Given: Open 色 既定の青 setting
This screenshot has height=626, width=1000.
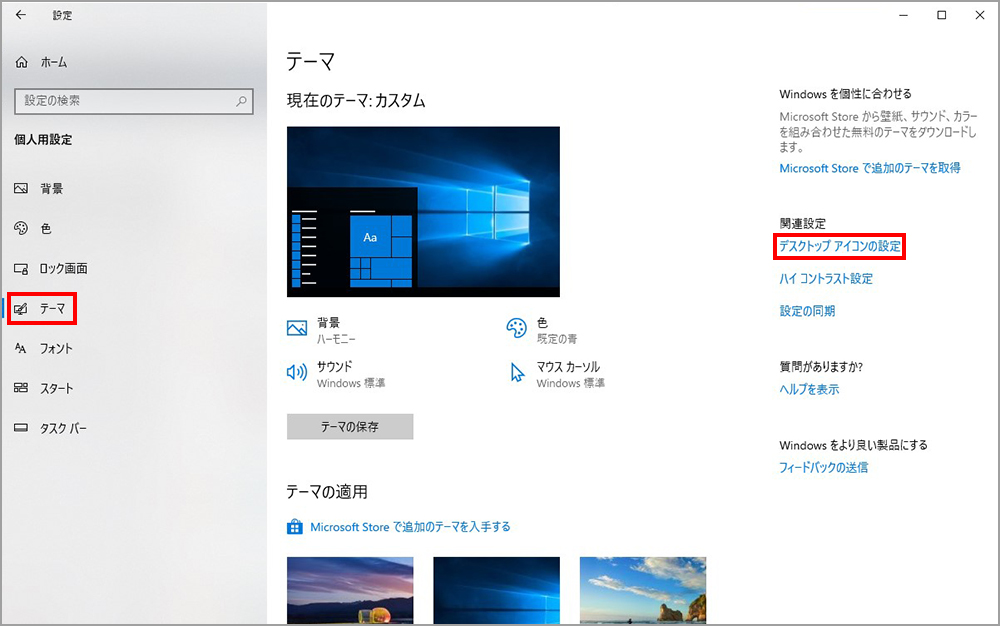Looking at the screenshot, I should coord(542,330).
